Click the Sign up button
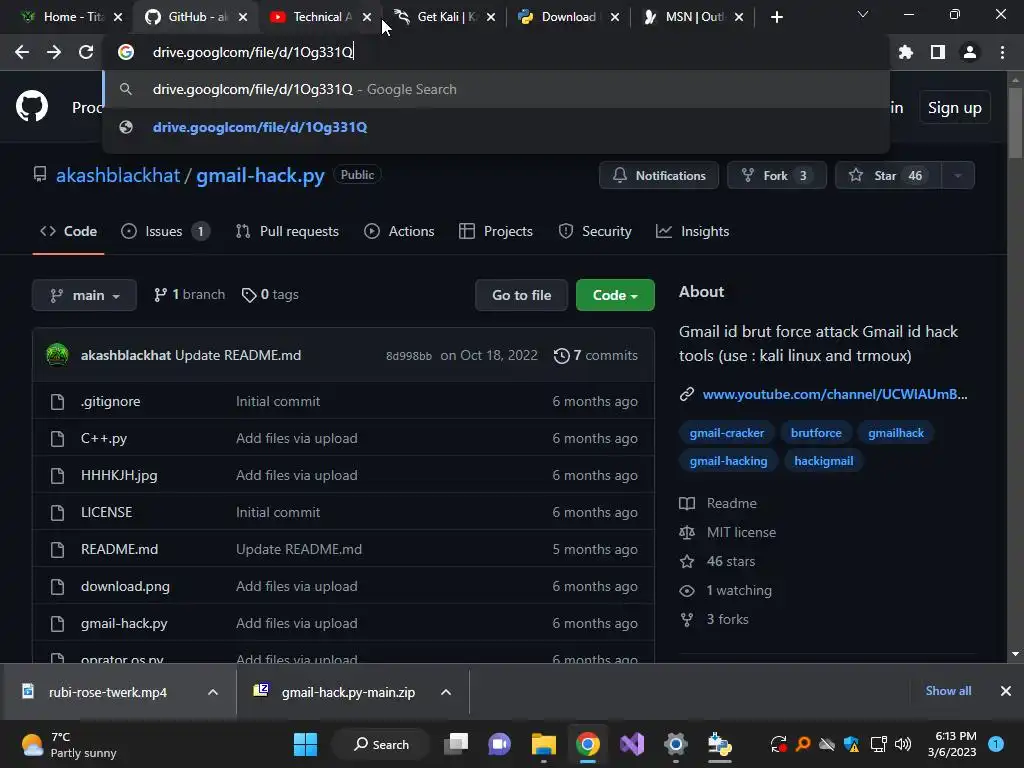Screen dimensions: 1024x768 [x=954, y=108]
